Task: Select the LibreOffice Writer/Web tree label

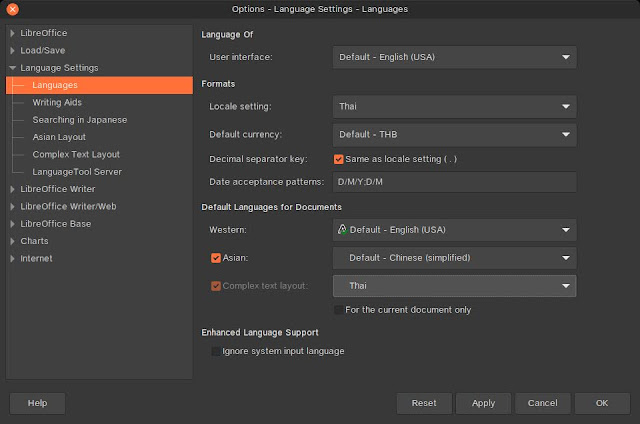Action: [68, 206]
